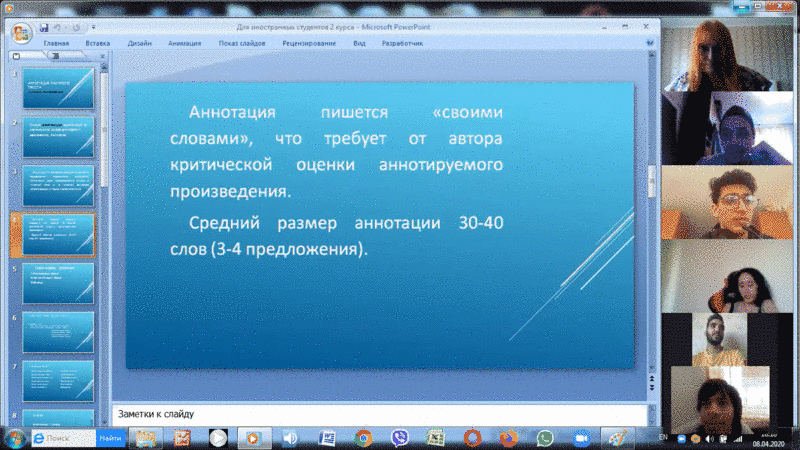Expand the Customize Quick Access Toolbar dropdown
800x450 pixels.
click(x=92, y=28)
